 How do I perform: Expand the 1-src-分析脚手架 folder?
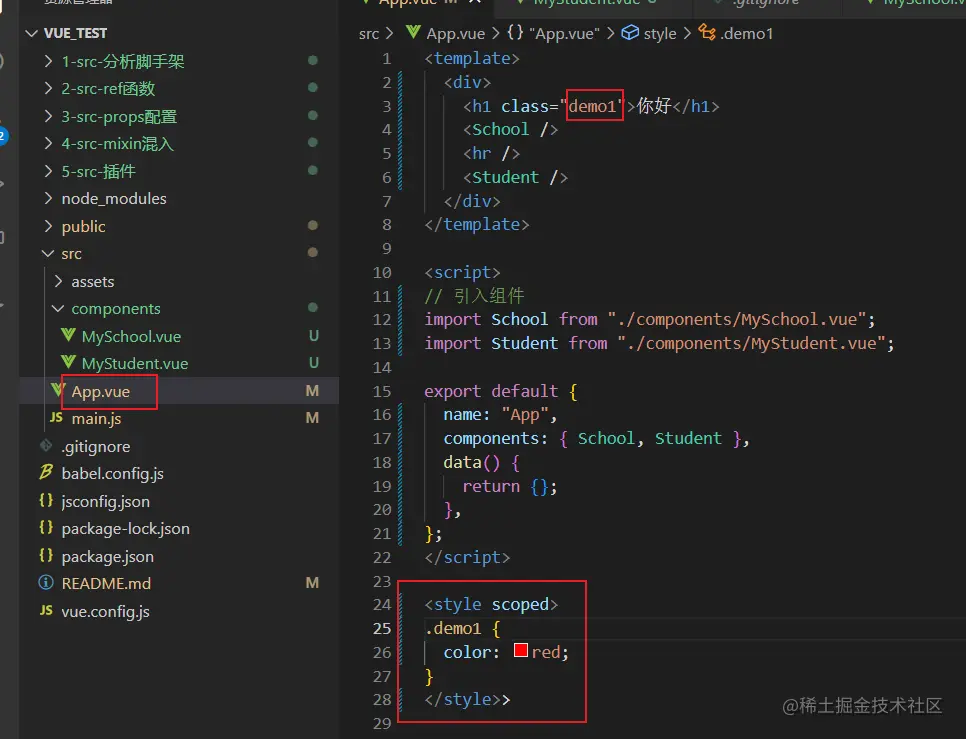[x=123, y=62]
